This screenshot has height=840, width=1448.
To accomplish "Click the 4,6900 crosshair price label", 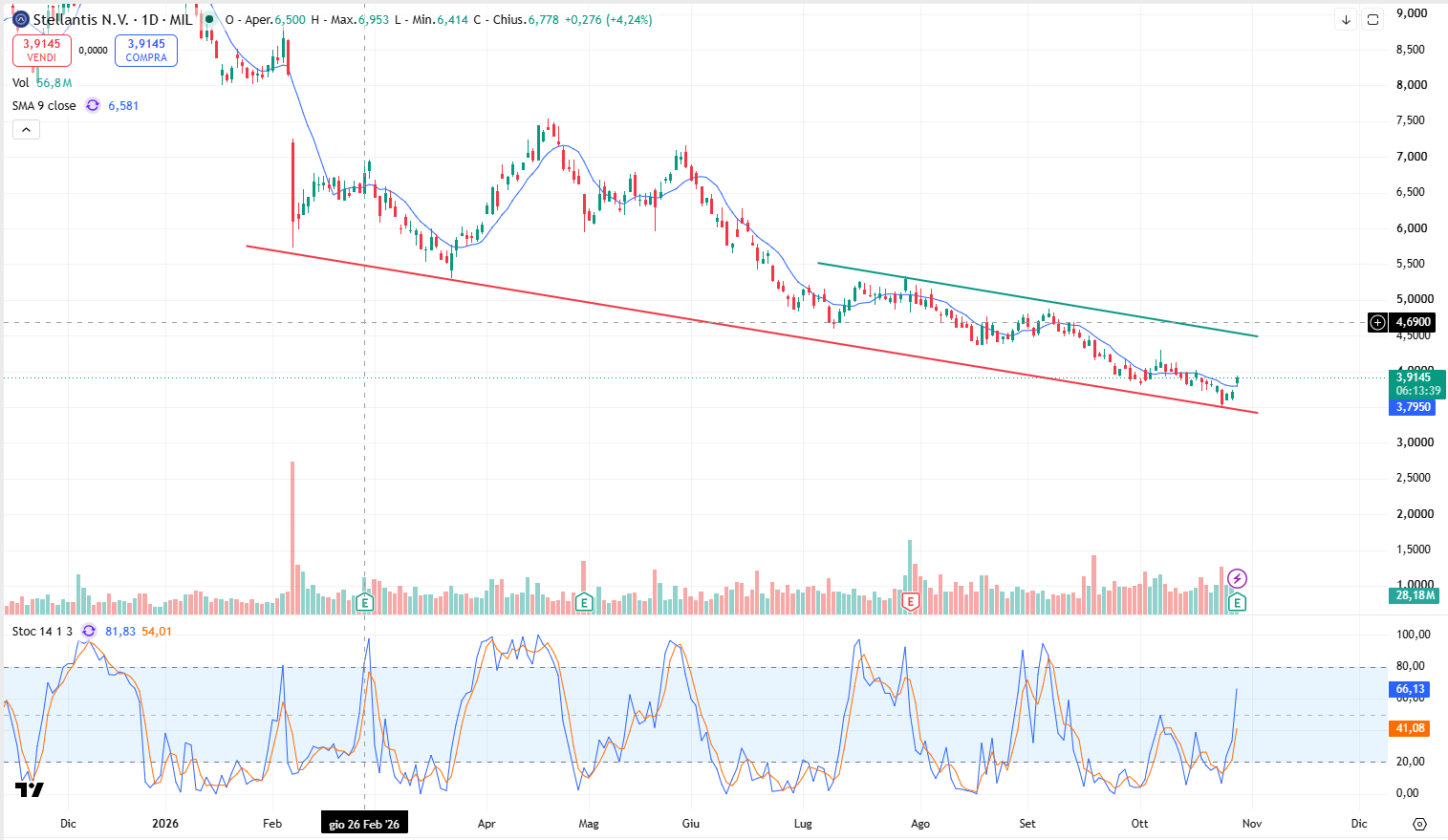I will pyautogui.click(x=1413, y=322).
